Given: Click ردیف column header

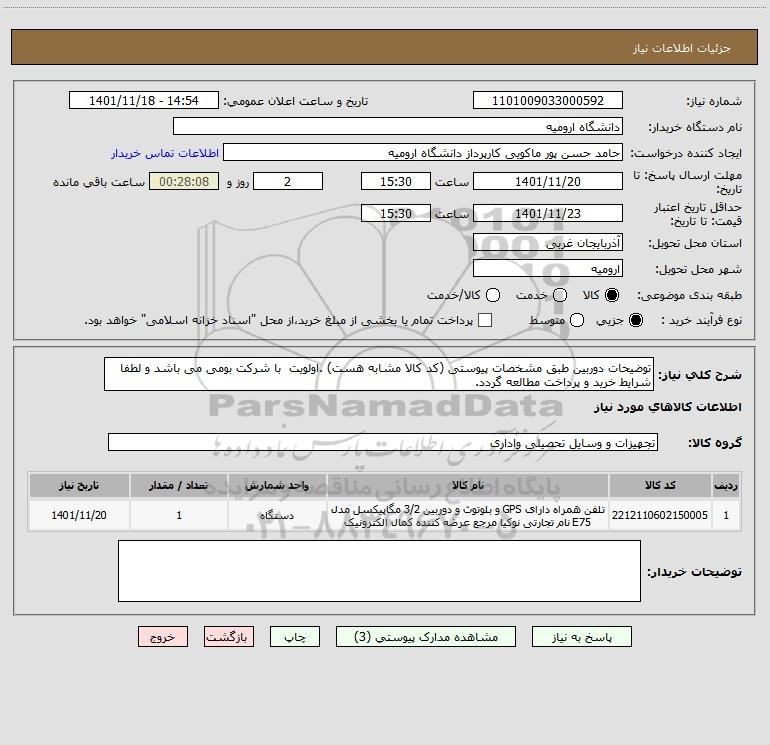Looking at the screenshot, I should point(726,485).
